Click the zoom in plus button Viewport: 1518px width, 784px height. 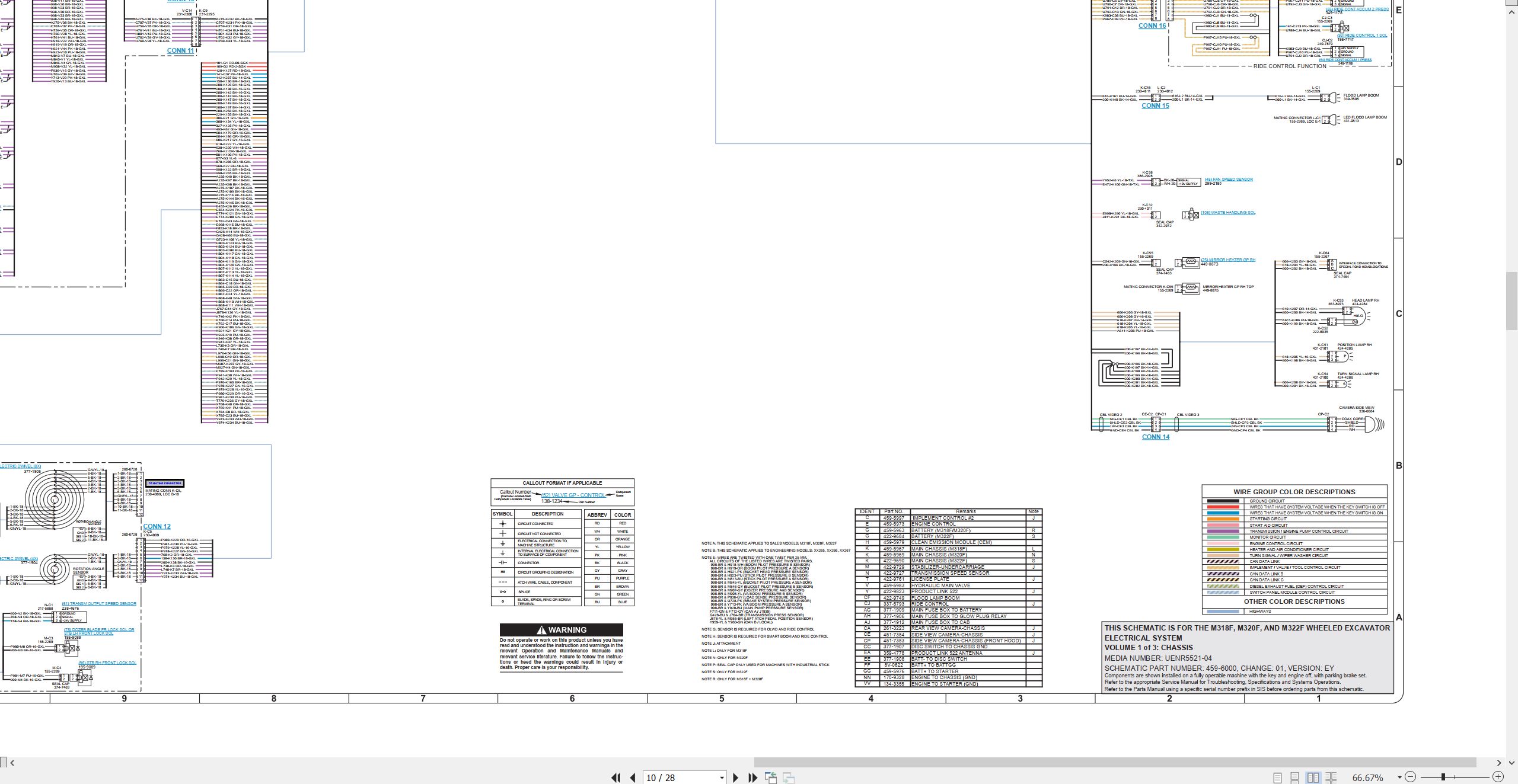click(x=1498, y=777)
